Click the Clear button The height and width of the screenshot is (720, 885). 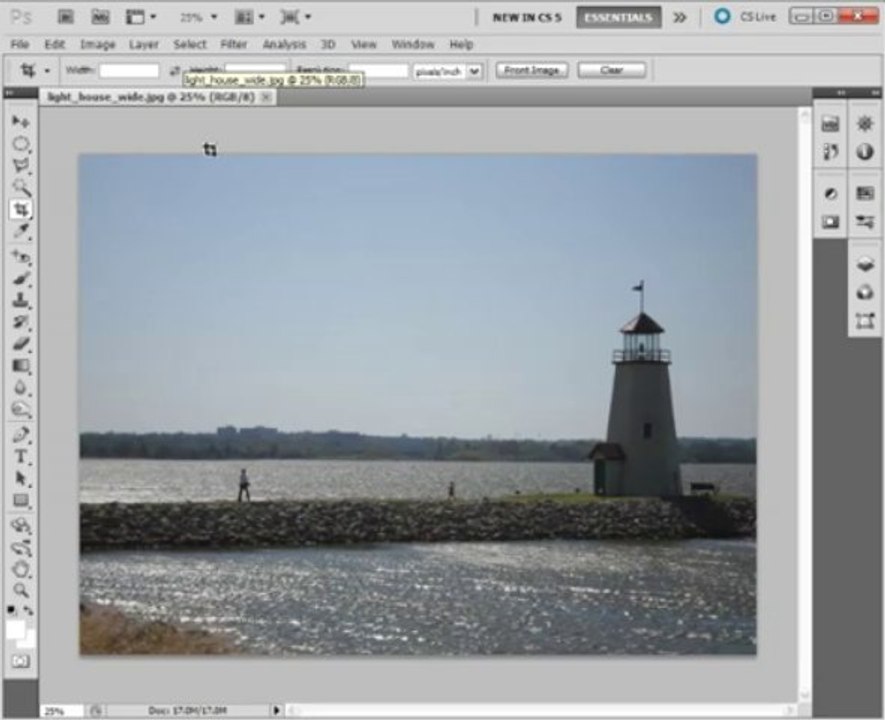pyautogui.click(x=612, y=71)
